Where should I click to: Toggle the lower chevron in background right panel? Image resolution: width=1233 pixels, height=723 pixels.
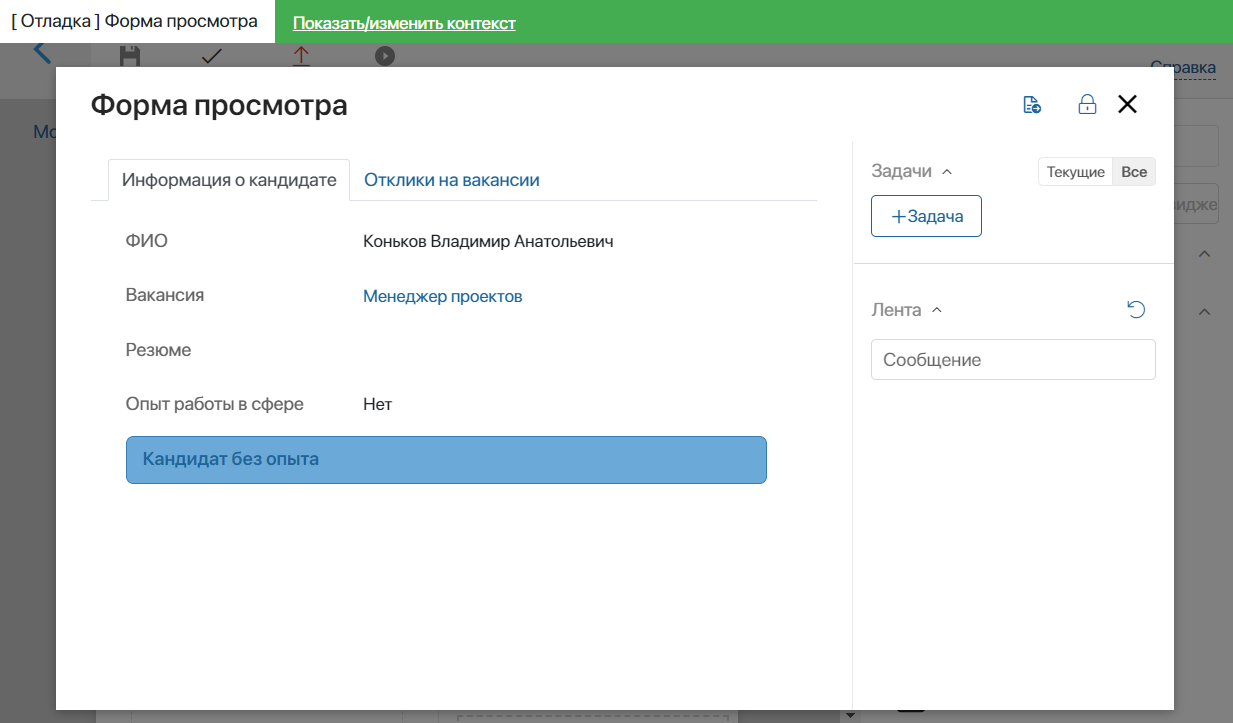click(x=1205, y=312)
